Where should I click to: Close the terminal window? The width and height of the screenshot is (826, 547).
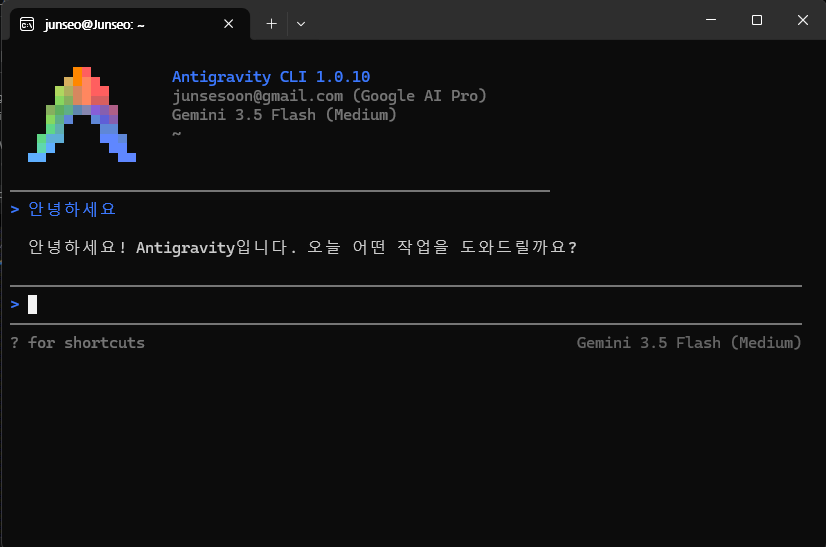(803, 20)
